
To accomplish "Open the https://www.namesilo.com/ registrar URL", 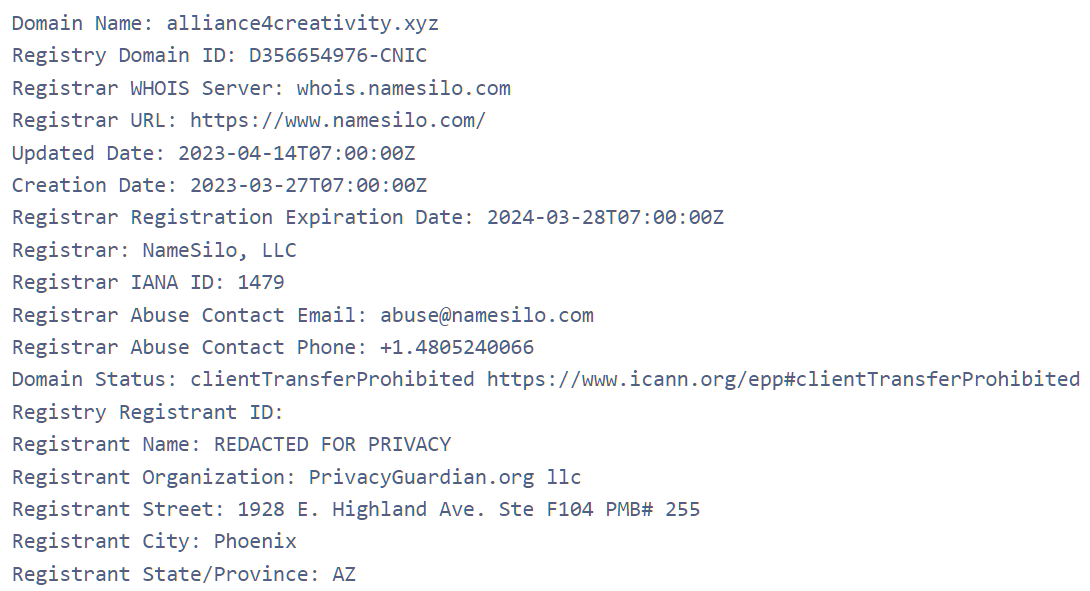I will 338,120.
